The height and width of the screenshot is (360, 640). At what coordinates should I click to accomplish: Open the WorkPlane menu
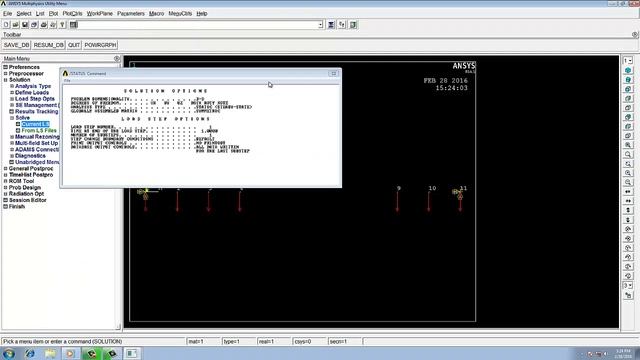[99, 13]
